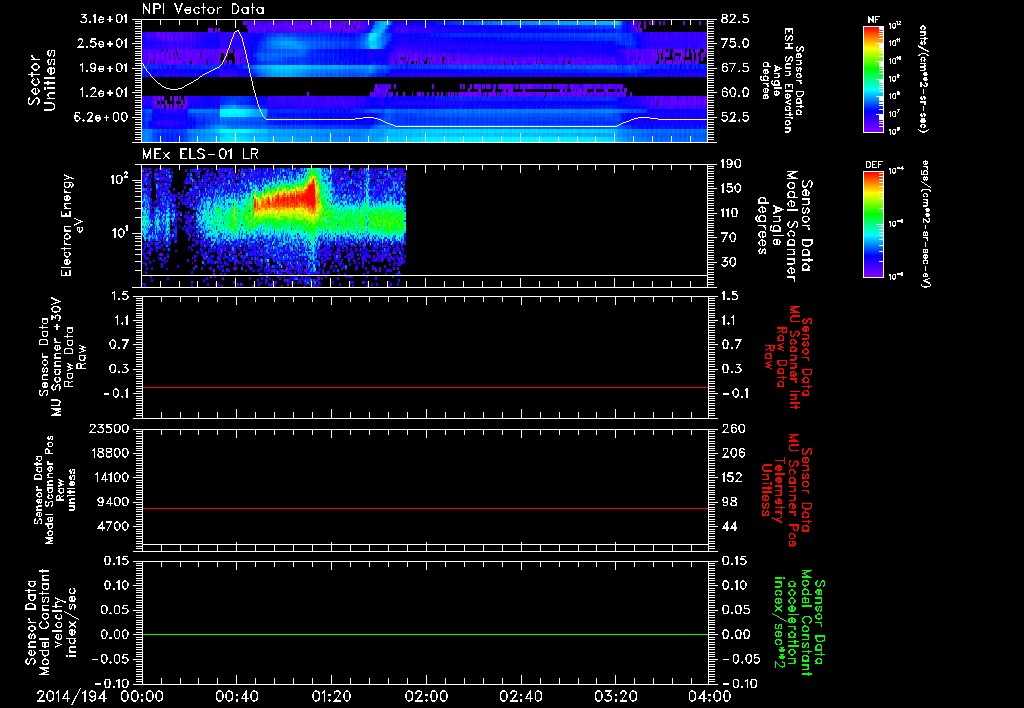Click the 'Electron Energy eV' axis label
Viewport: 1024px width, 708px height.
(73, 225)
